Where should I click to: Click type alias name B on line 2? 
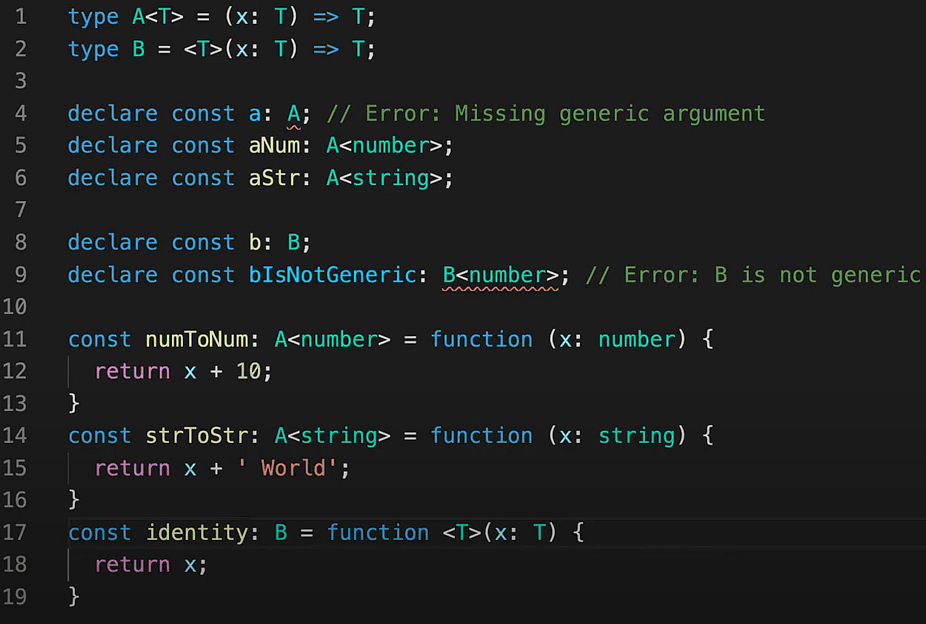point(139,49)
